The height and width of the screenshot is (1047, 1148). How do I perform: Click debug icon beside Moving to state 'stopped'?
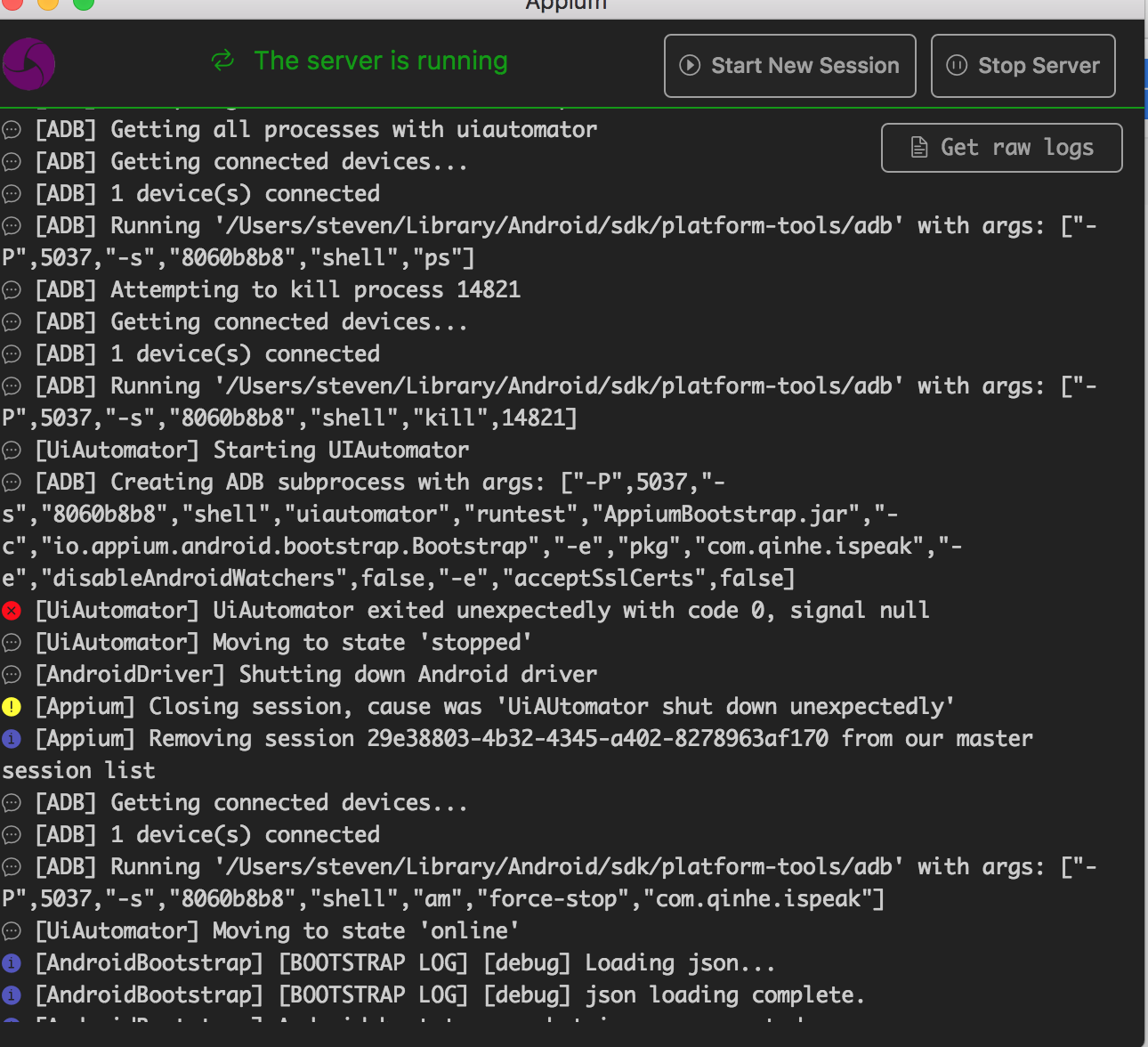12,643
